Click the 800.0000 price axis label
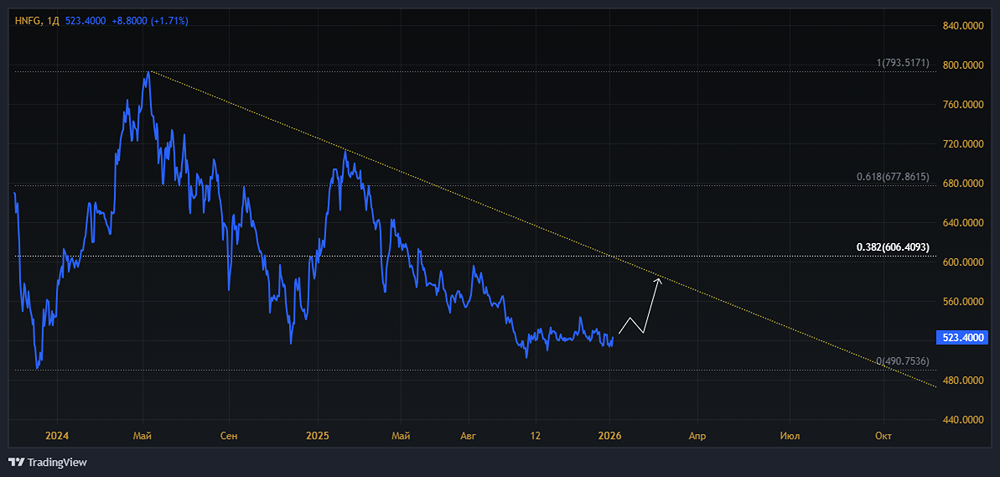The height and width of the screenshot is (477, 1000). pyautogui.click(x=963, y=65)
